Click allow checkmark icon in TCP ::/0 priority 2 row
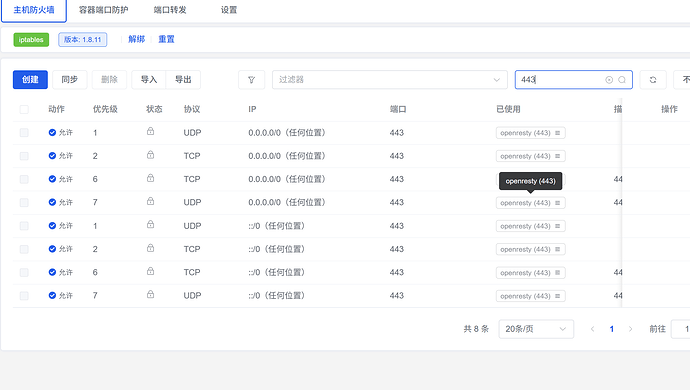The image size is (690, 390). pos(52,249)
